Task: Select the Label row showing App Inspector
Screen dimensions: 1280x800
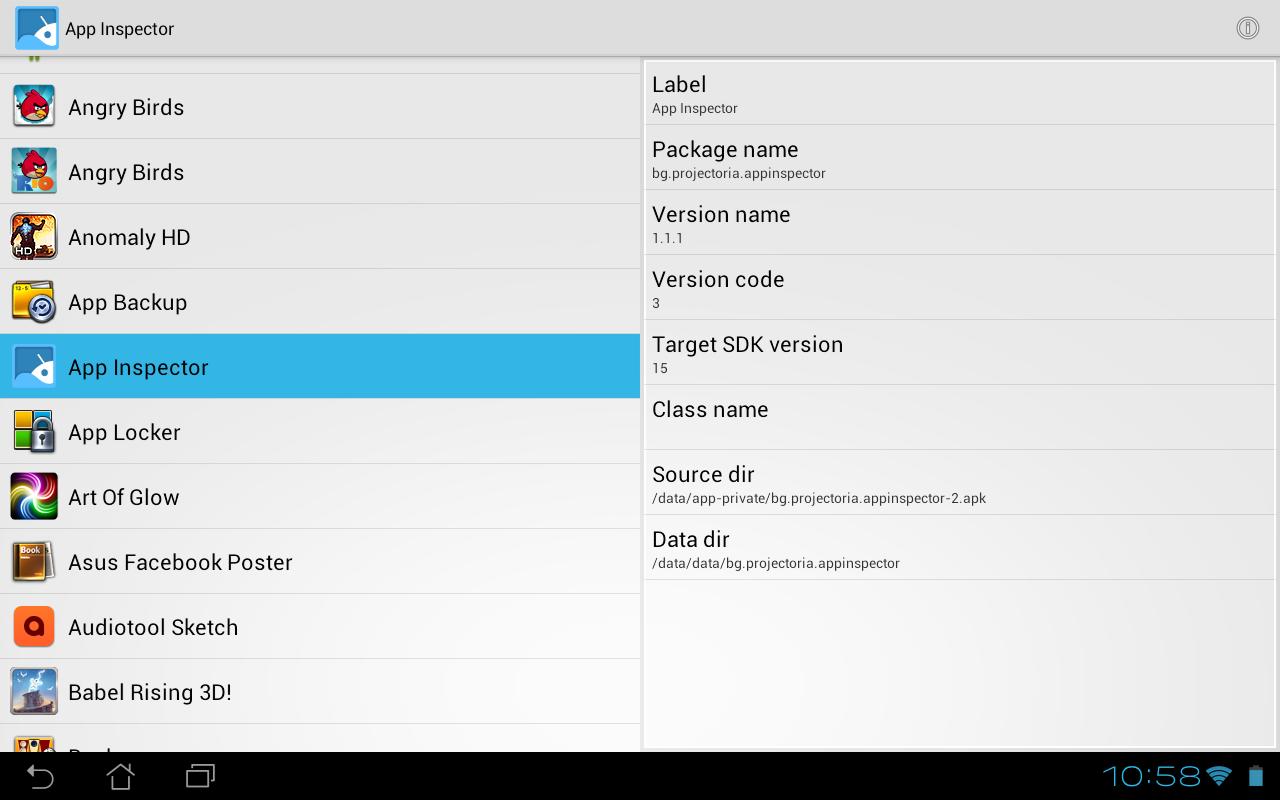Action: click(x=960, y=93)
